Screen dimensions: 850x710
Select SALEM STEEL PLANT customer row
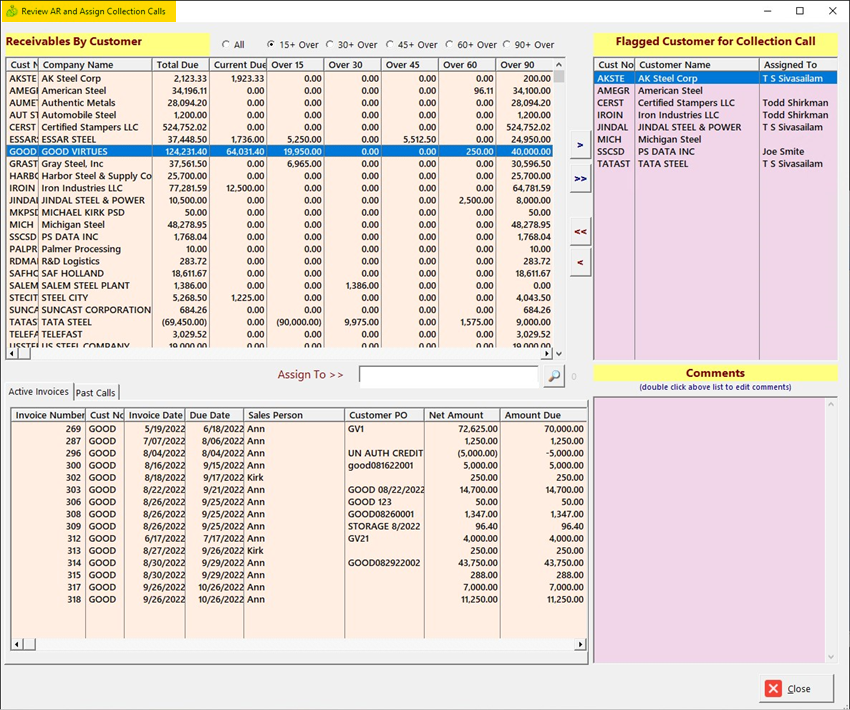(x=280, y=286)
